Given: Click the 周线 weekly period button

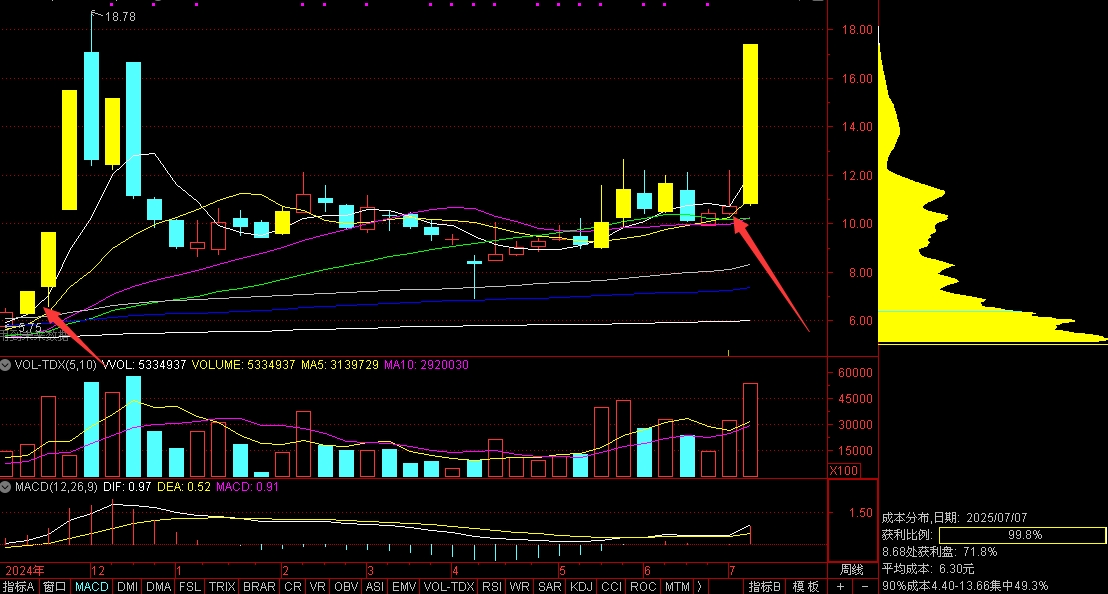Looking at the screenshot, I should pyautogui.click(x=851, y=570).
